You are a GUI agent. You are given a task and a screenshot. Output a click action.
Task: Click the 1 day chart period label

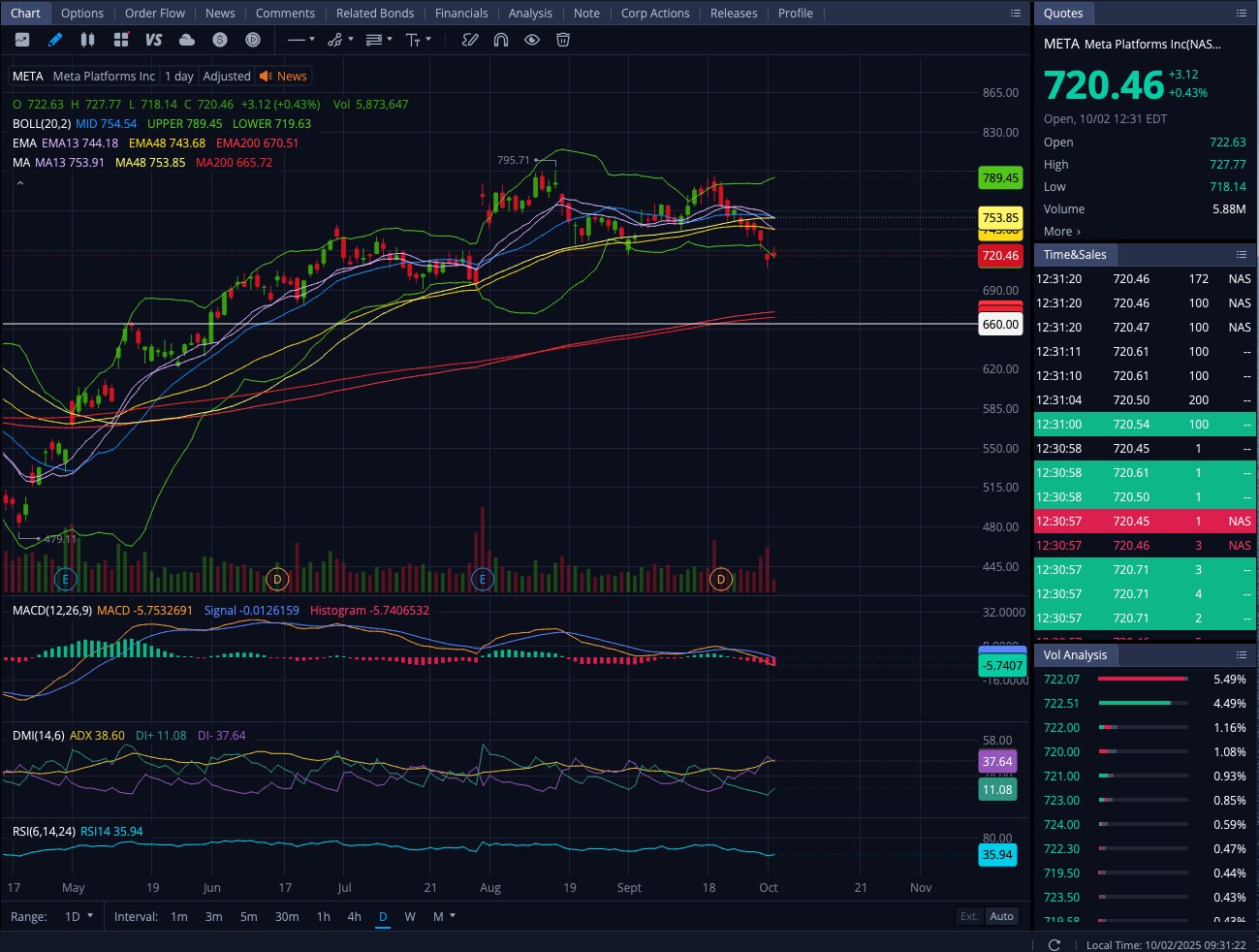179,76
